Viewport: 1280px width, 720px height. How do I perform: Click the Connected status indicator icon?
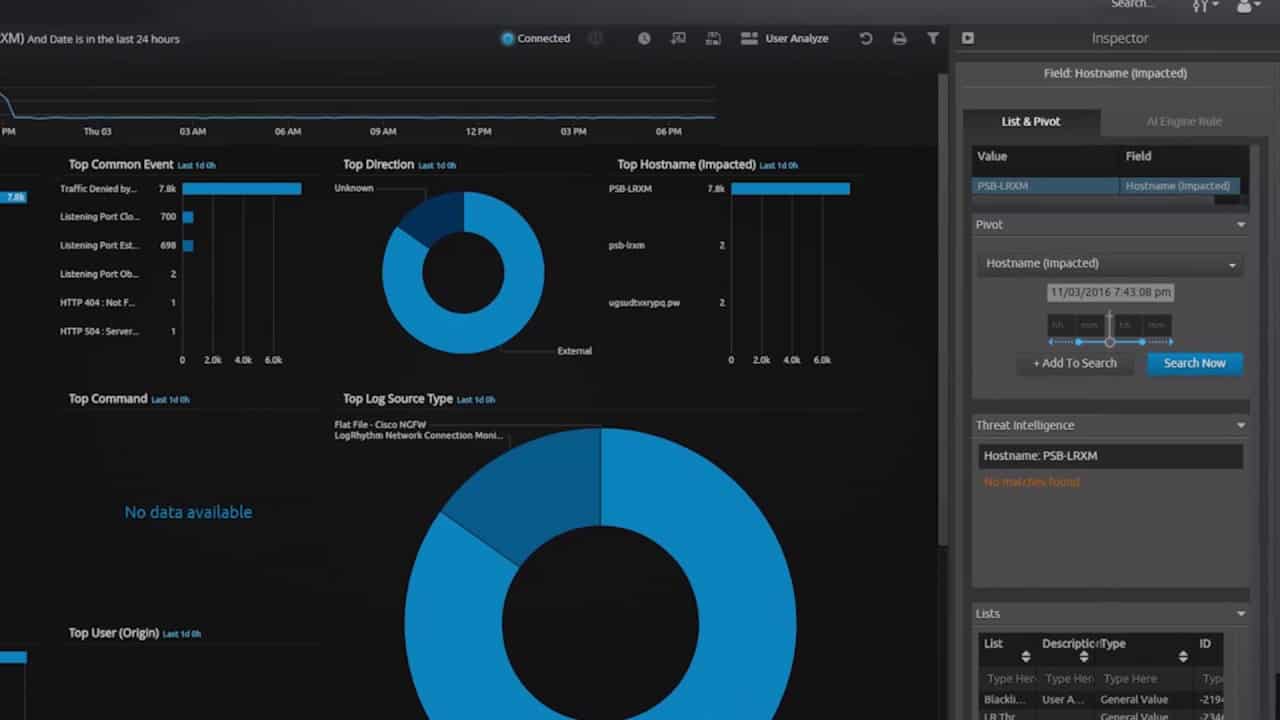(x=507, y=39)
